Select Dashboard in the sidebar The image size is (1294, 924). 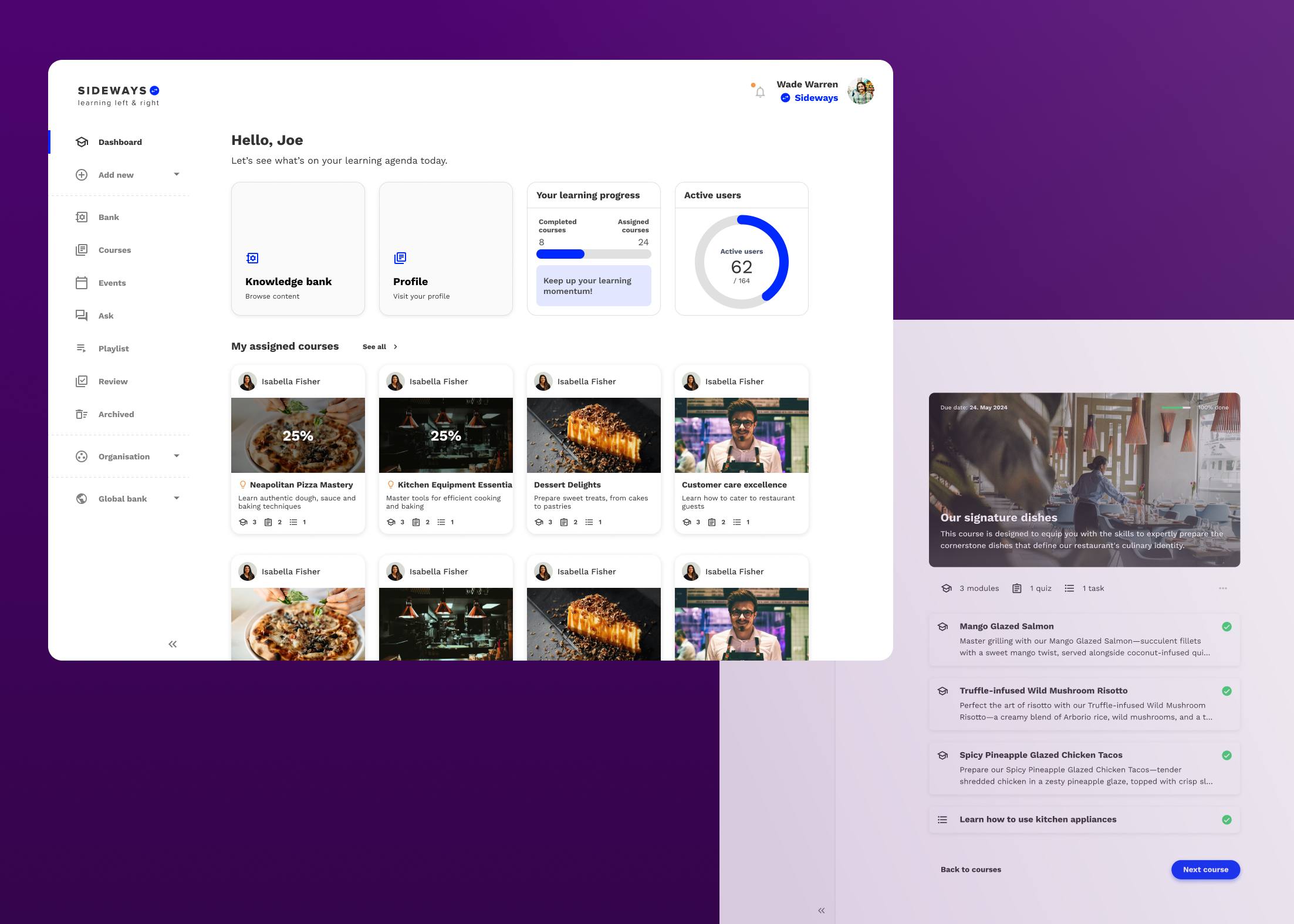pos(120,142)
